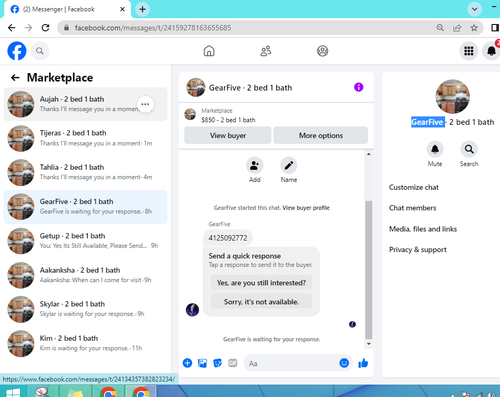The height and width of the screenshot is (397, 500).
Task: Click the share page icon in address bar
Action: (x=457, y=28)
